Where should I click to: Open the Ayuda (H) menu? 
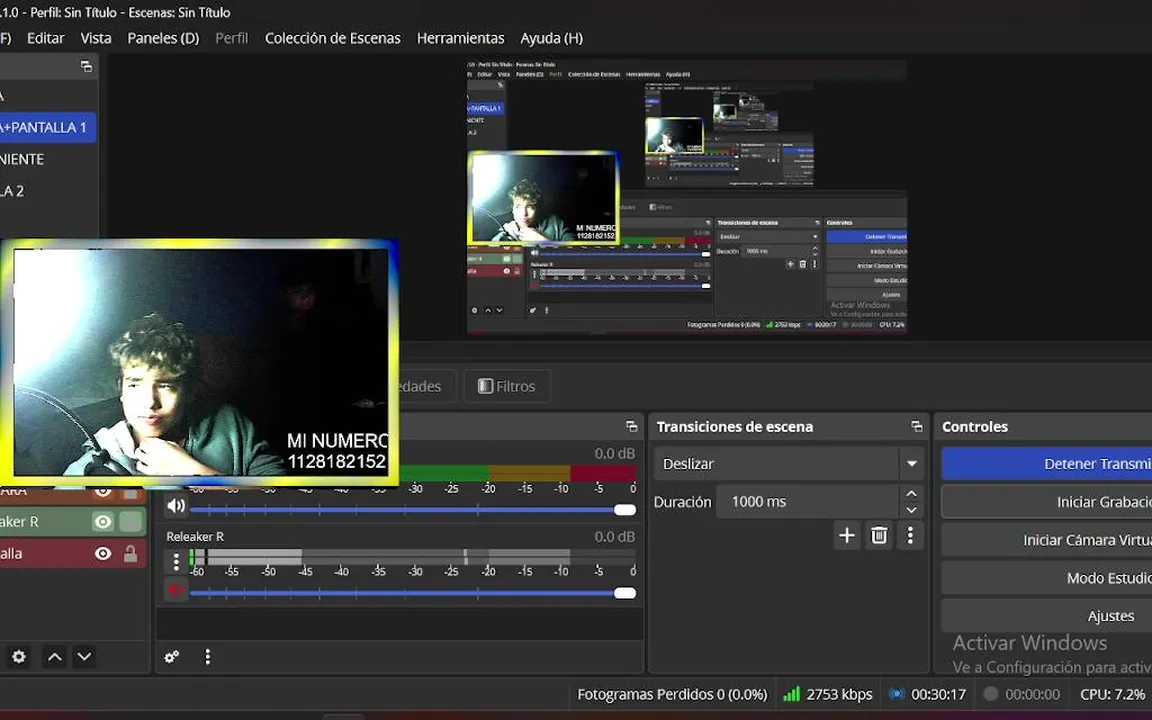pos(551,38)
